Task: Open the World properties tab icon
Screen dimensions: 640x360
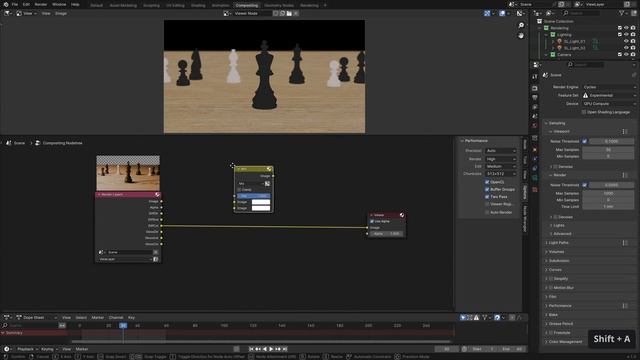Action: point(535,126)
